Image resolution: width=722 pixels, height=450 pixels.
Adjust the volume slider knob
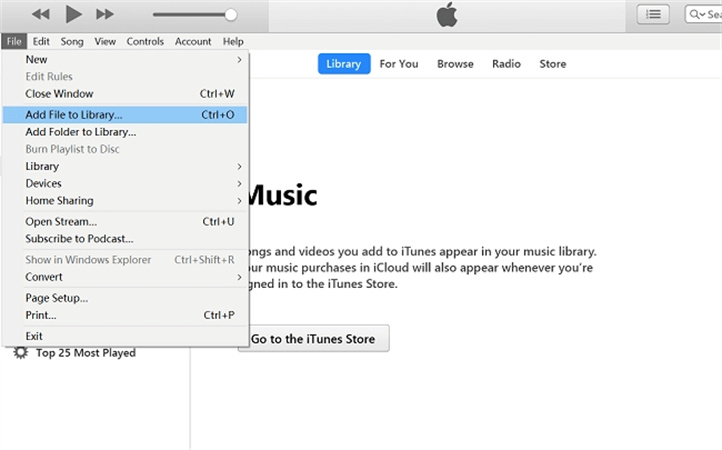[231, 14]
